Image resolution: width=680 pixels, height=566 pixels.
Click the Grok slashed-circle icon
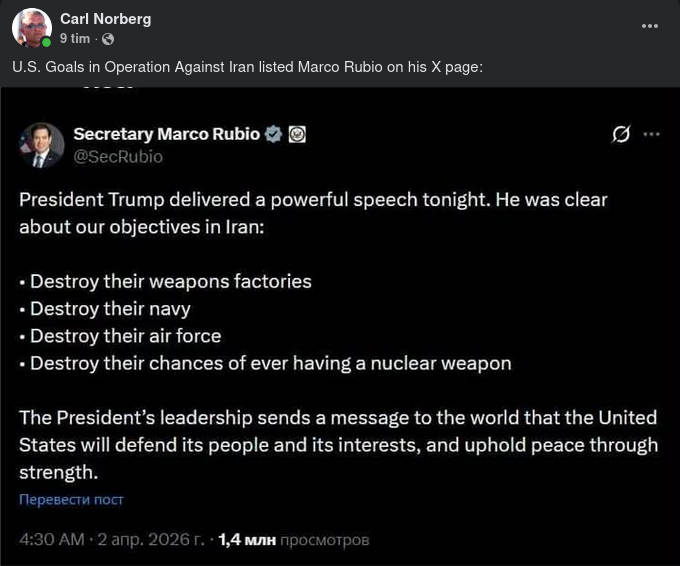point(621,135)
